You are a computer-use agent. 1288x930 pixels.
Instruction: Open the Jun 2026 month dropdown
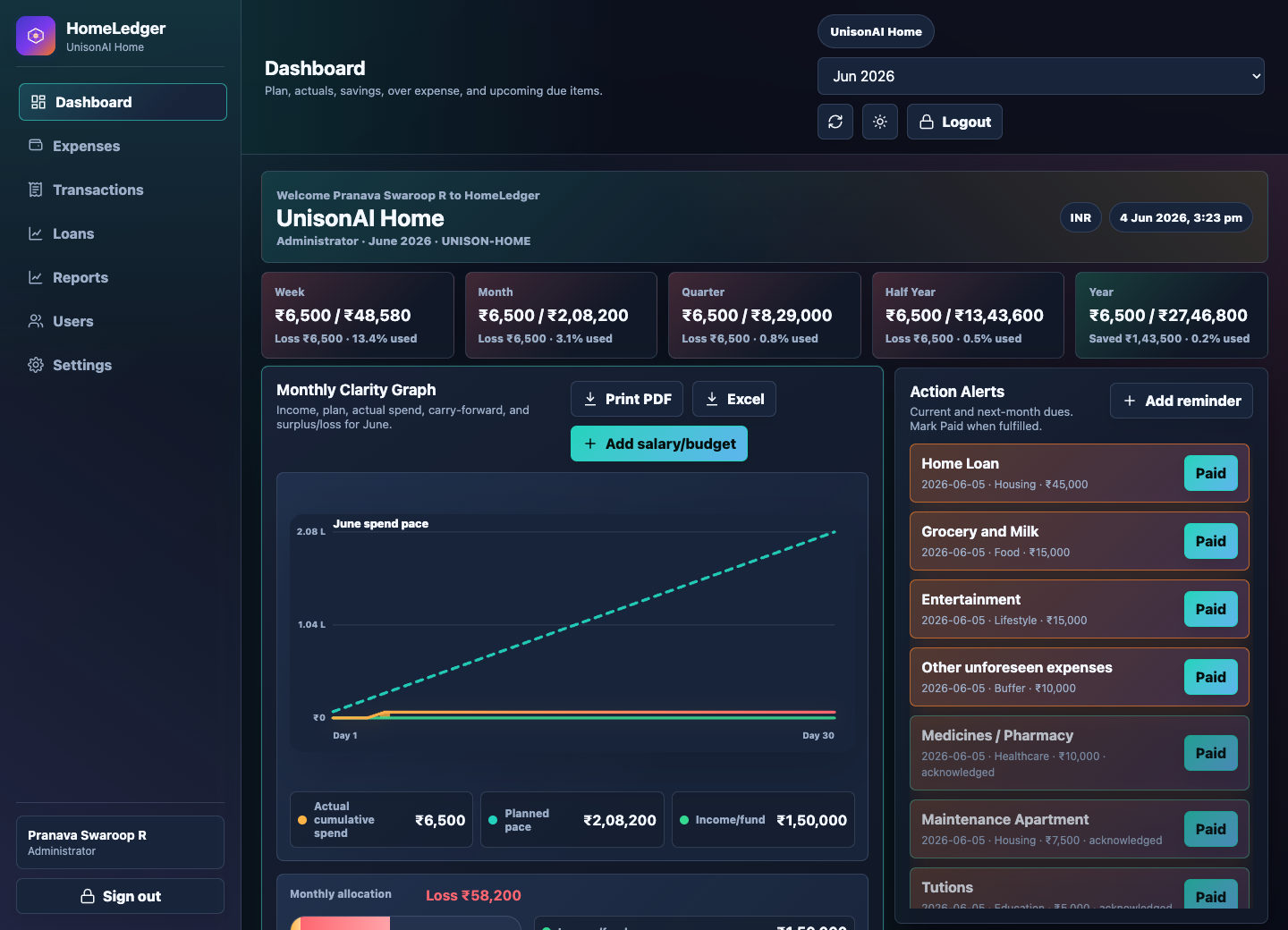[1041, 76]
